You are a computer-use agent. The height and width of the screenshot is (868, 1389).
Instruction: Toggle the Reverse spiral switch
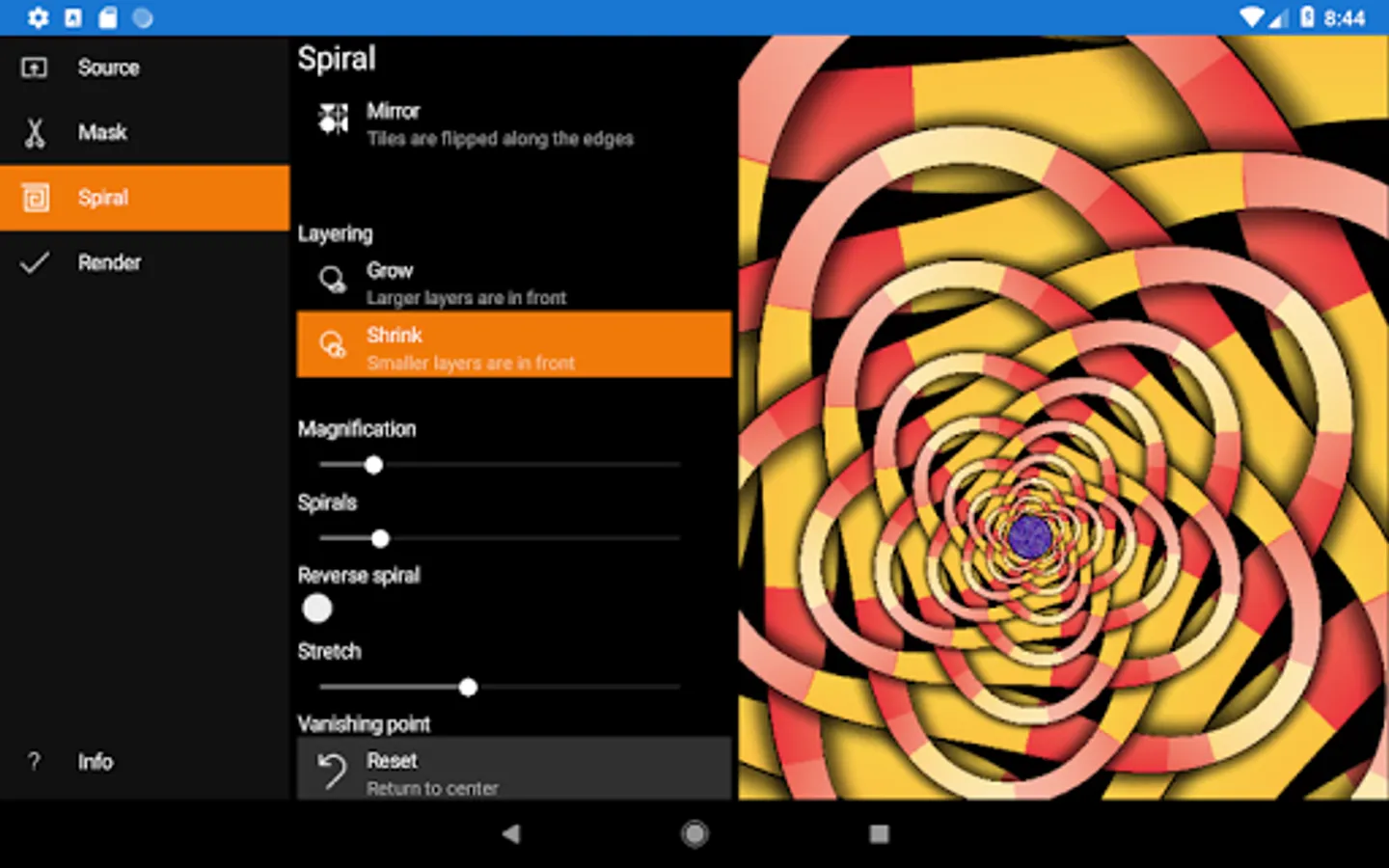tap(317, 609)
